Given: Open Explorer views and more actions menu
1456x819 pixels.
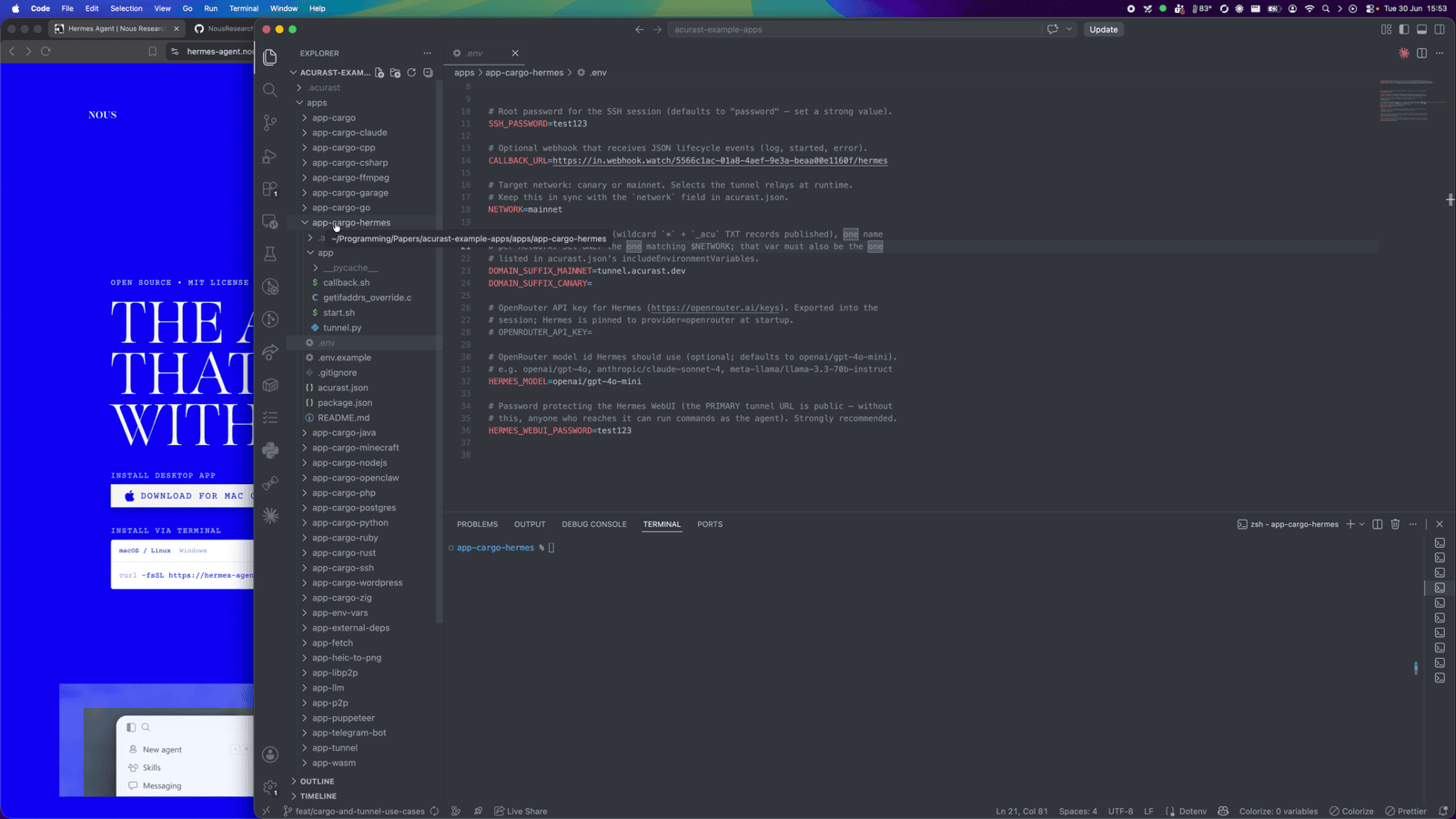Looking at the screenshot, I should [427, 53].
